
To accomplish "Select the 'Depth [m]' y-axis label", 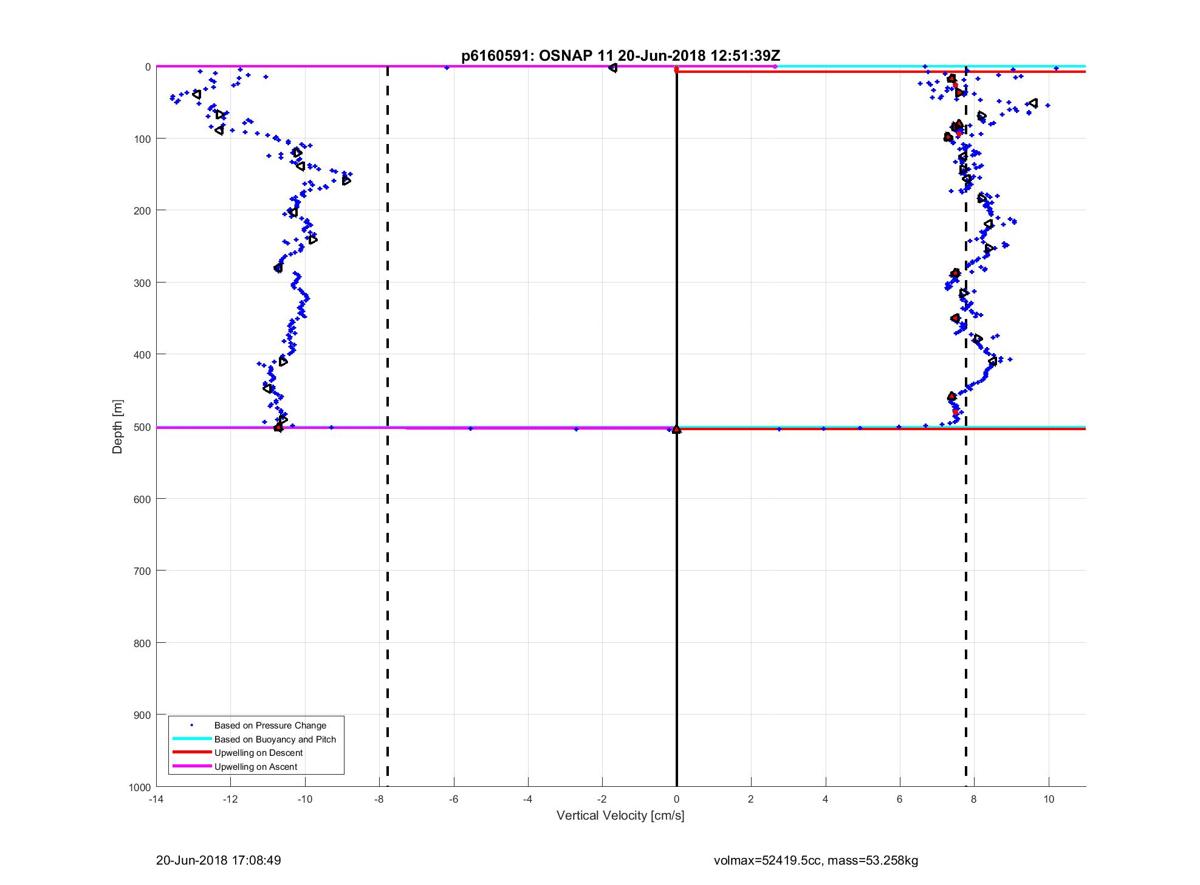I will [118, 427].
